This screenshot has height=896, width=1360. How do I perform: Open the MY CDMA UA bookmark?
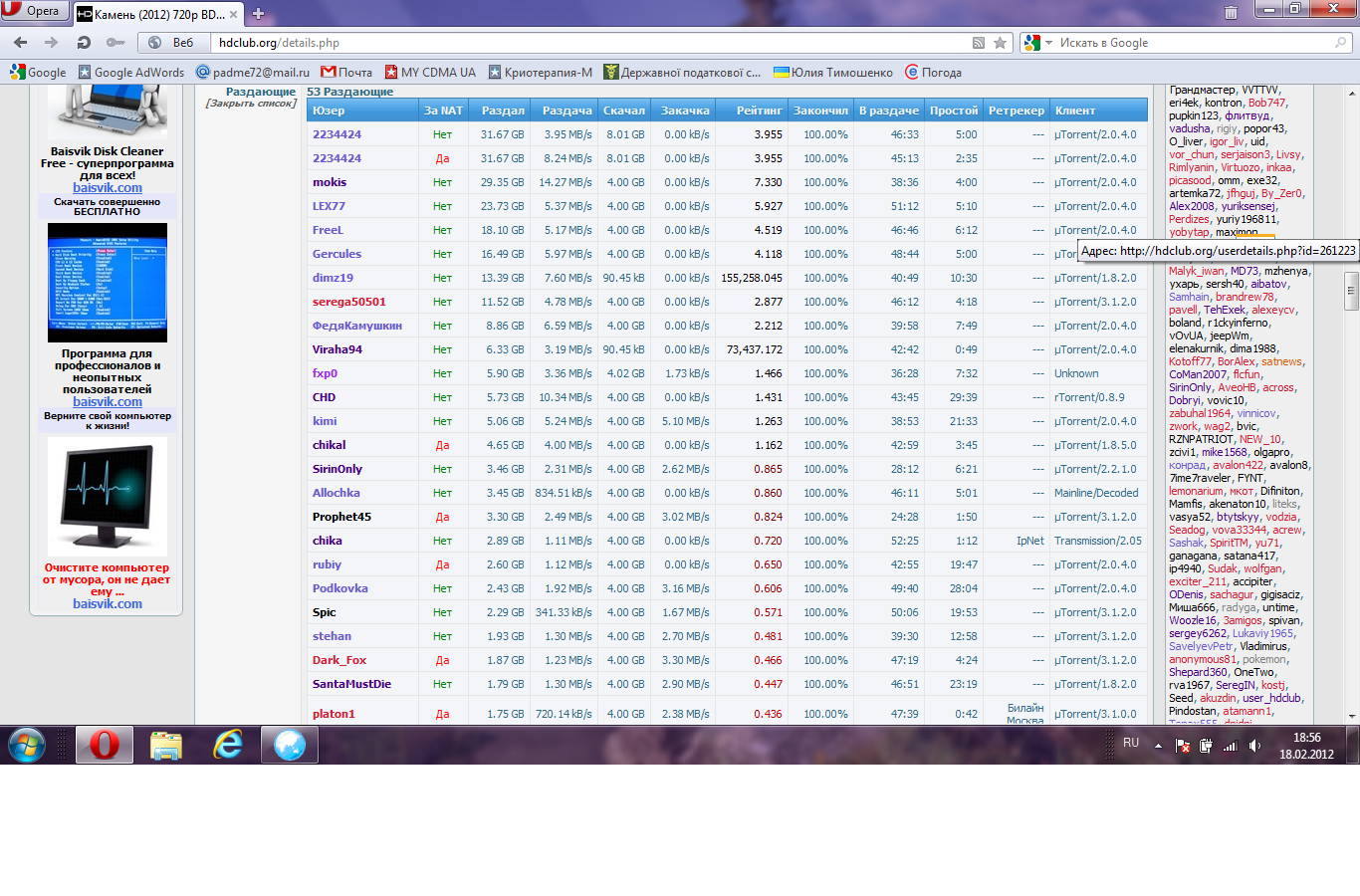[x=430, y=72]
